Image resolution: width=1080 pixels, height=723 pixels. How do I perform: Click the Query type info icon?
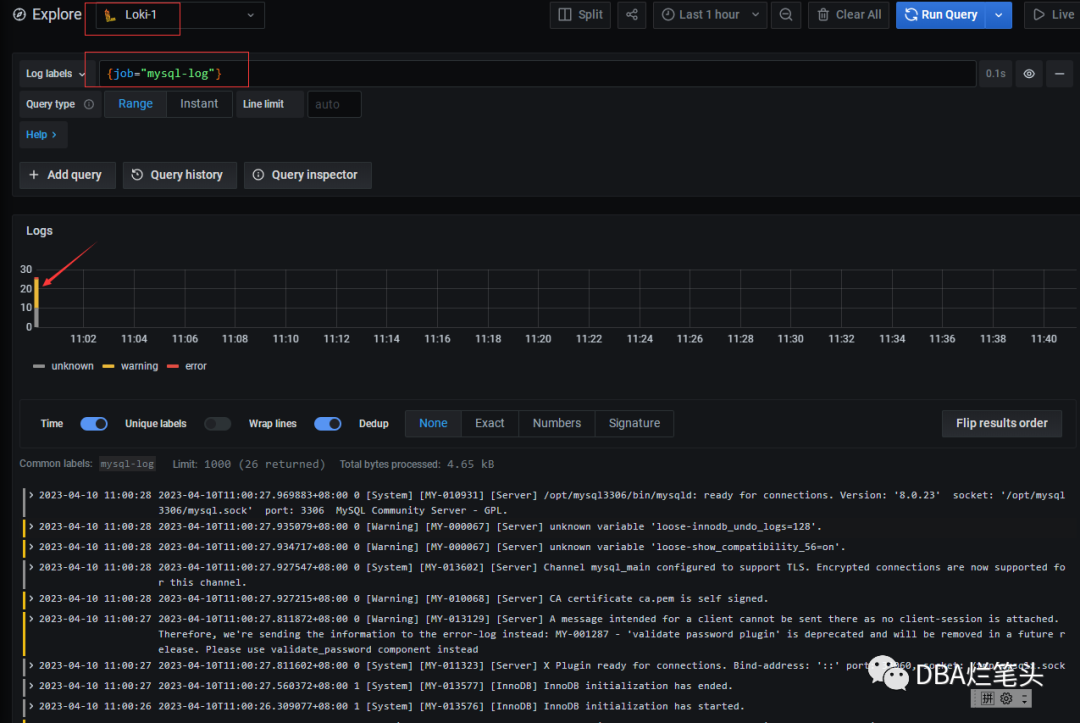click(89, 104)
